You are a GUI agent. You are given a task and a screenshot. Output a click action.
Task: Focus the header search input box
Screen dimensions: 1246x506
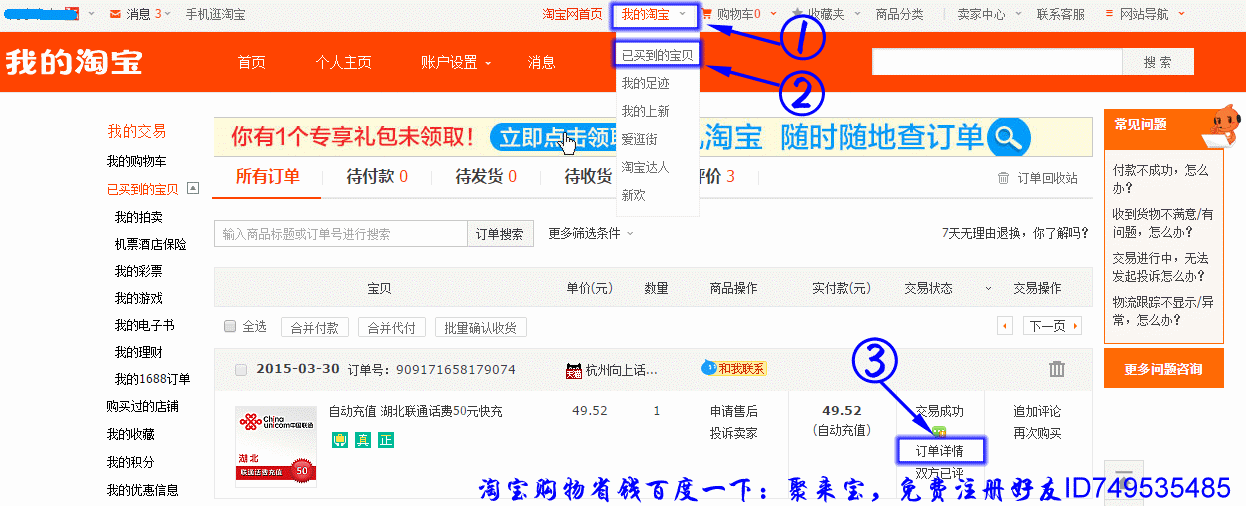click(x=996, y=62)
